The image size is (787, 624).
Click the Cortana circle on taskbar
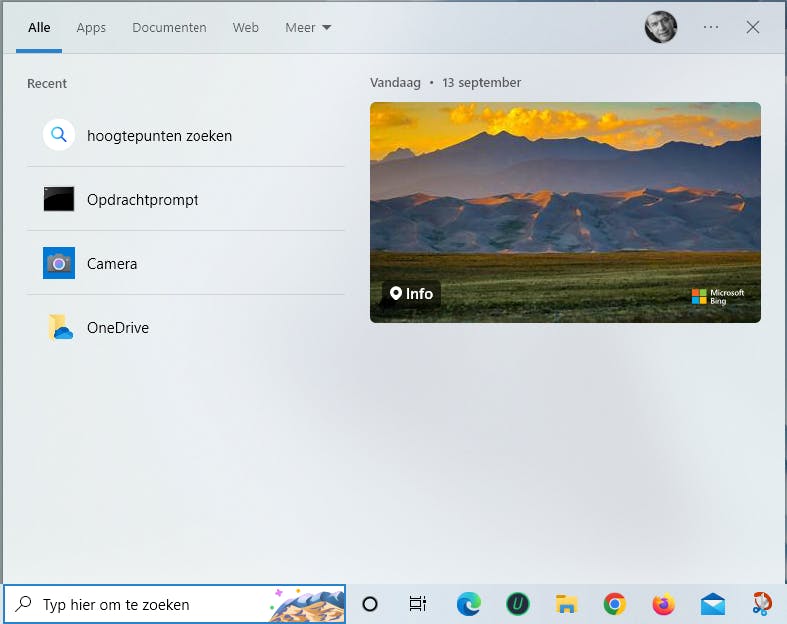coord(370,604)
